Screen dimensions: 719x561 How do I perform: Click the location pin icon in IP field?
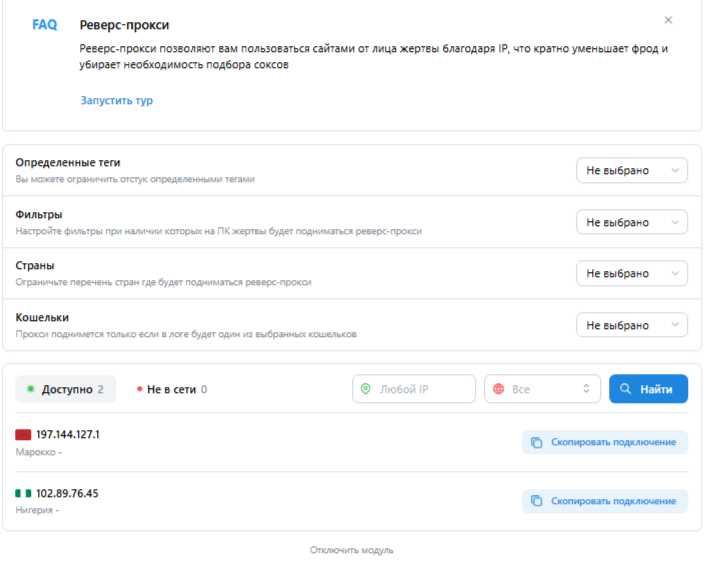click(365, 389)
